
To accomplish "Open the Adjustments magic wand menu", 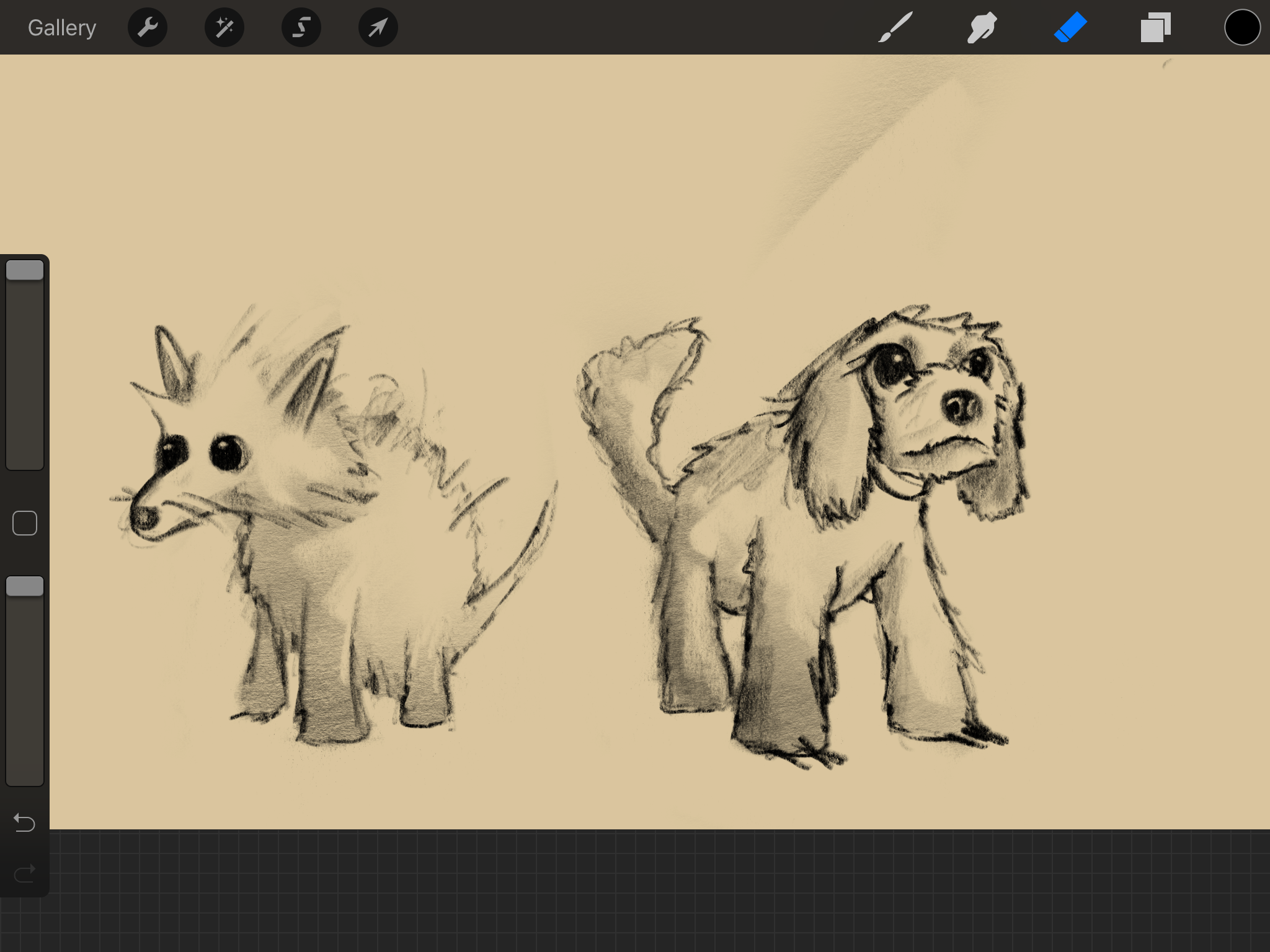I will [x=224, y=28].
